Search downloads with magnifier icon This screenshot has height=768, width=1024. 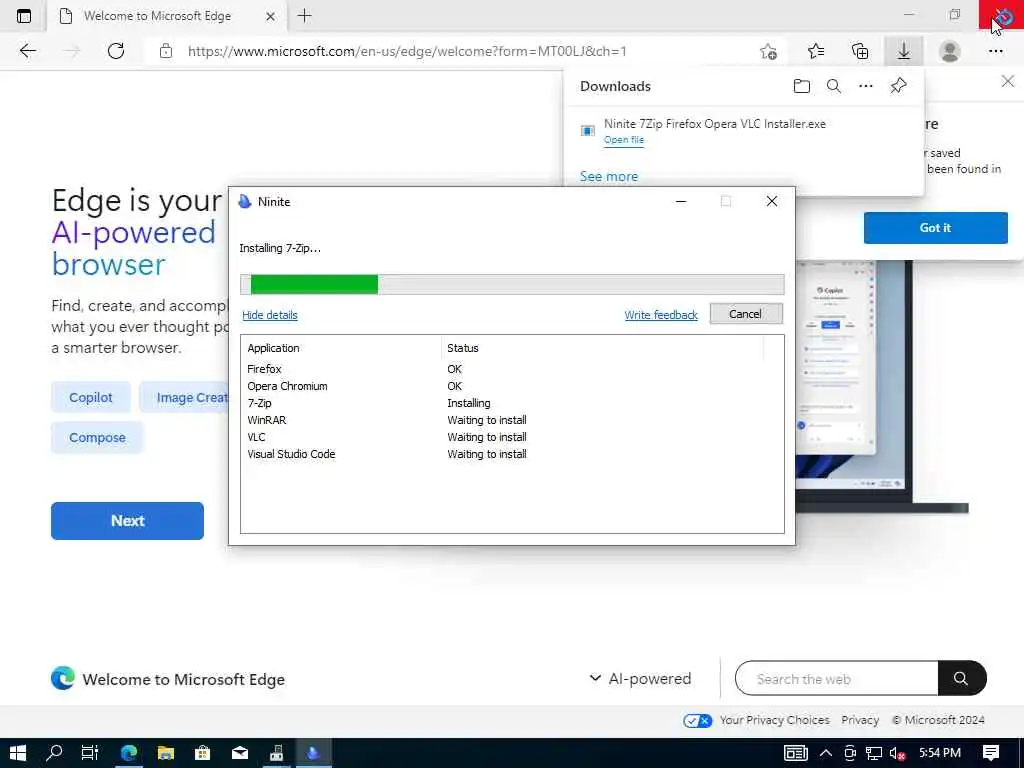tap(833, 86)
